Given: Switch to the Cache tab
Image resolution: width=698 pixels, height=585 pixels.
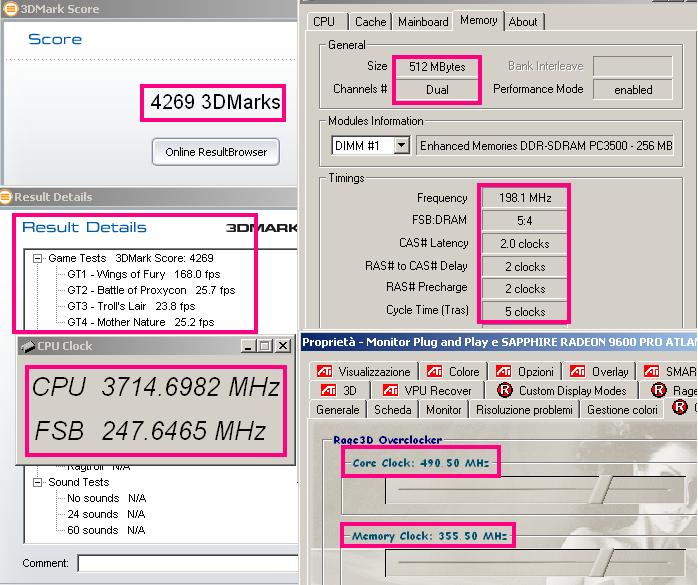Looking at the screenshot, I should coord(370,22).
